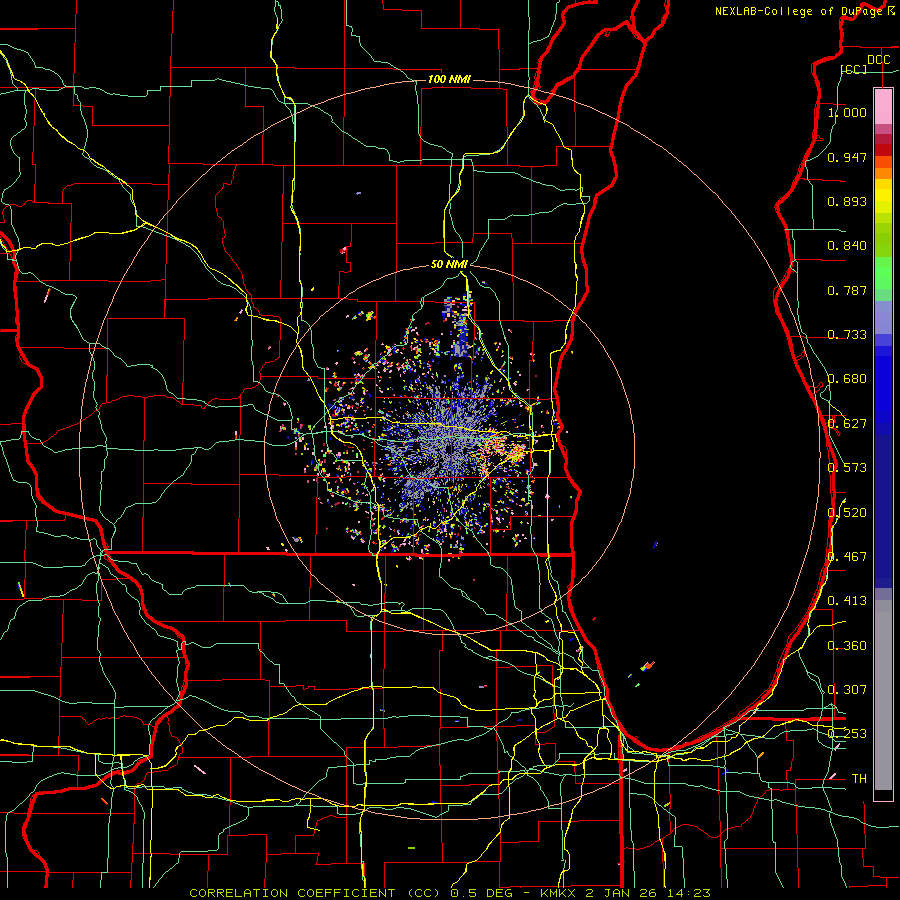Click the 0.947 legend value
Image resolution: width=900 pixels, height=900 pixels.
click(x=847, y=157)
